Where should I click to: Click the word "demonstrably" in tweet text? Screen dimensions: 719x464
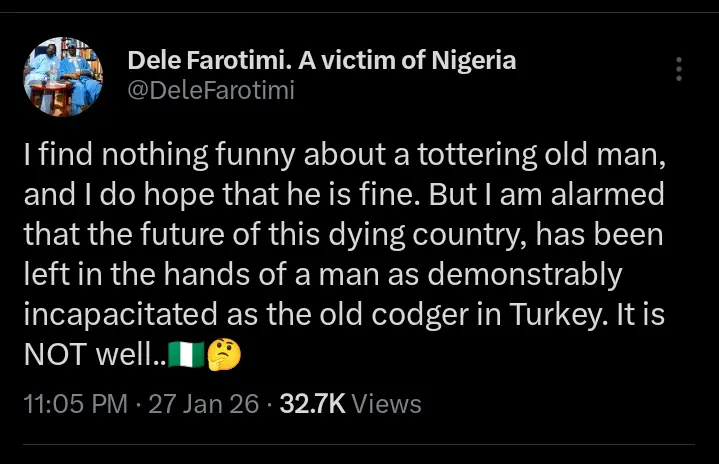tap(522, 274)
